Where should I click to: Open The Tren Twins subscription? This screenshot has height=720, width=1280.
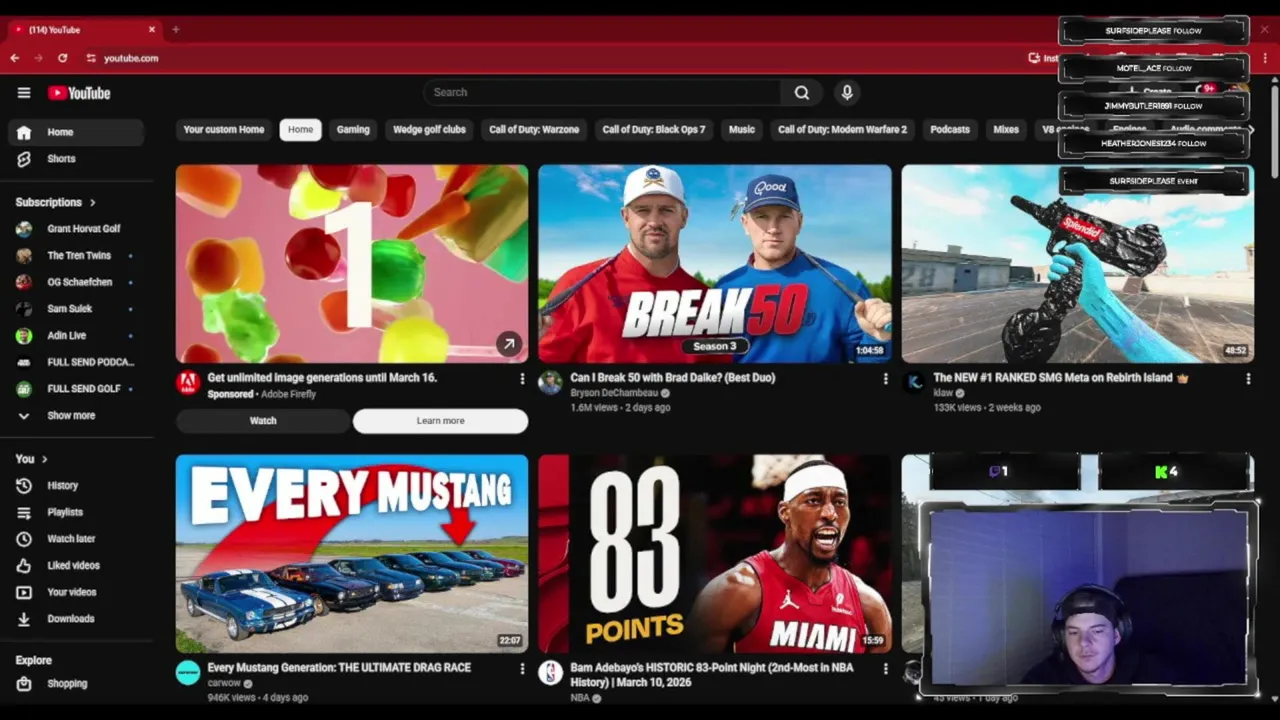pos(76,255)
